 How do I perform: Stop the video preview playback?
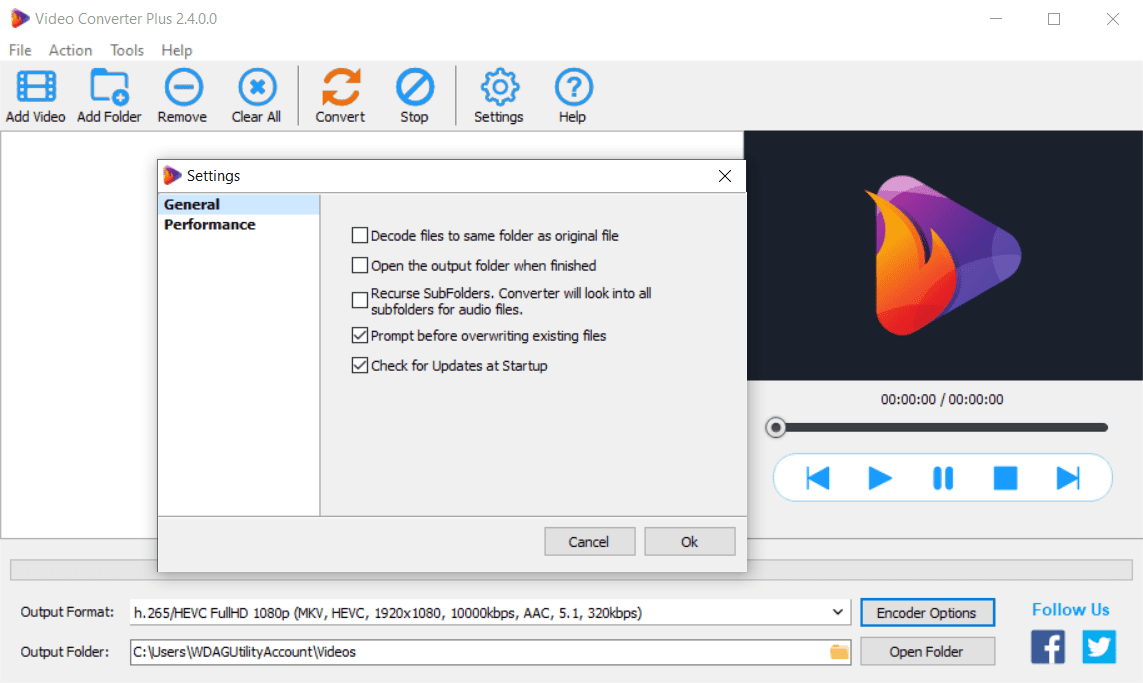1005,478
